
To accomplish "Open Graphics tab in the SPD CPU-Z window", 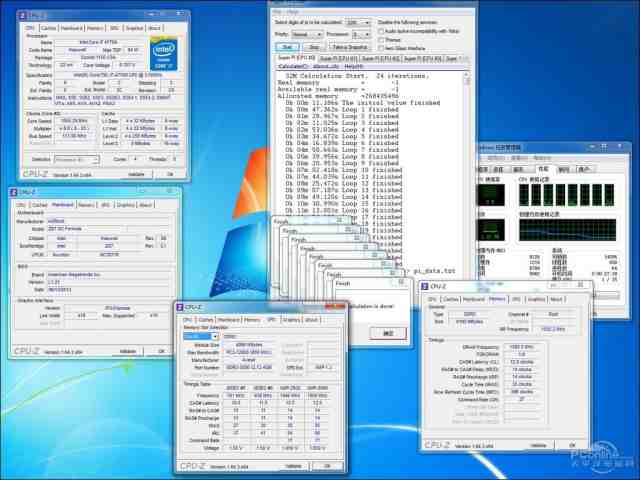I will coord(291,320).
